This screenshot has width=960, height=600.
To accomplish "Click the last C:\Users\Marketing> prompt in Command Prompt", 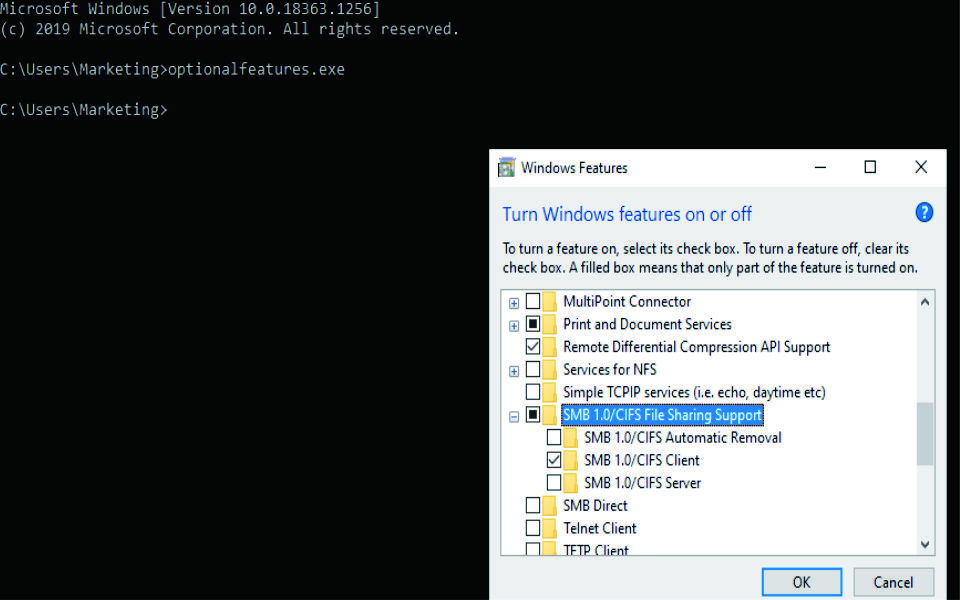I will coord(83,110).
